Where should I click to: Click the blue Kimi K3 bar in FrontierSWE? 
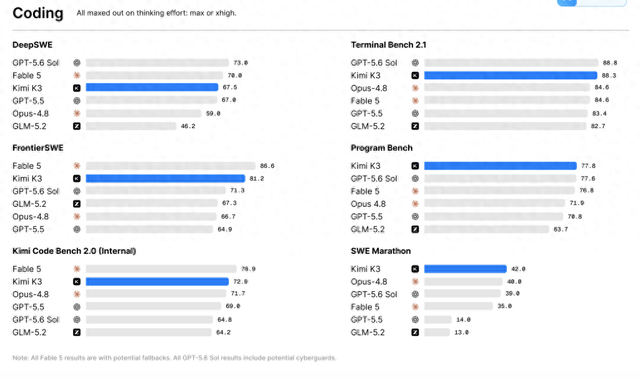coord(165,178)
